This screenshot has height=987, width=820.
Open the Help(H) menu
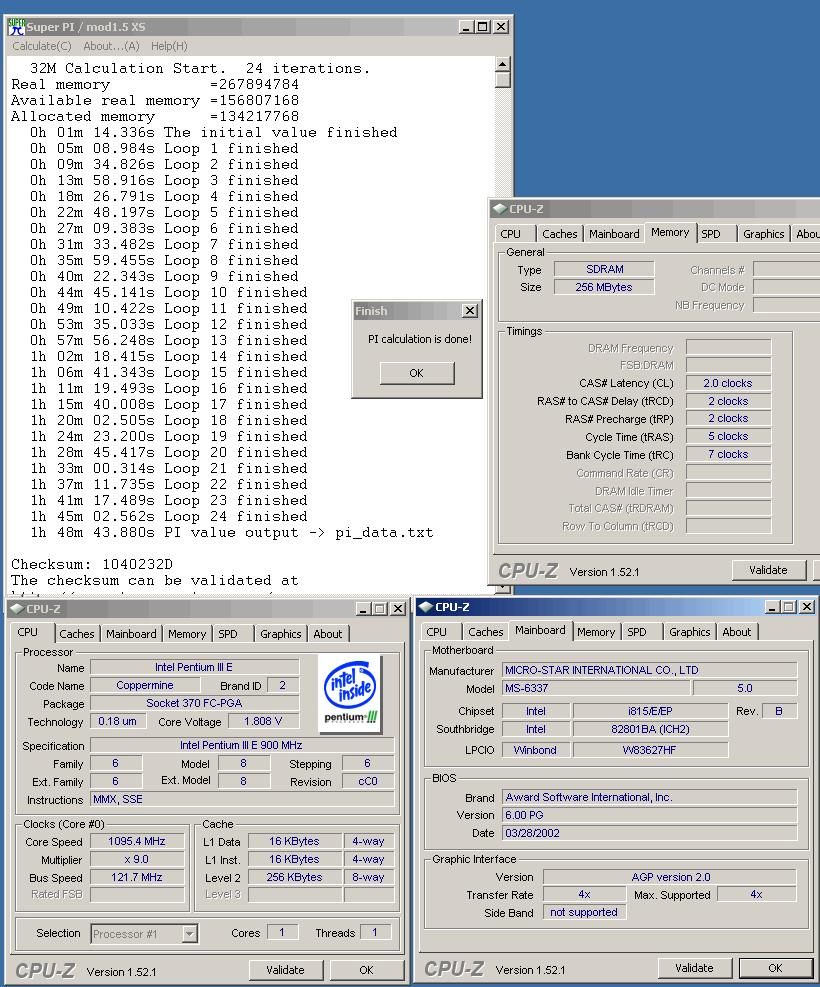click(169, 46)
